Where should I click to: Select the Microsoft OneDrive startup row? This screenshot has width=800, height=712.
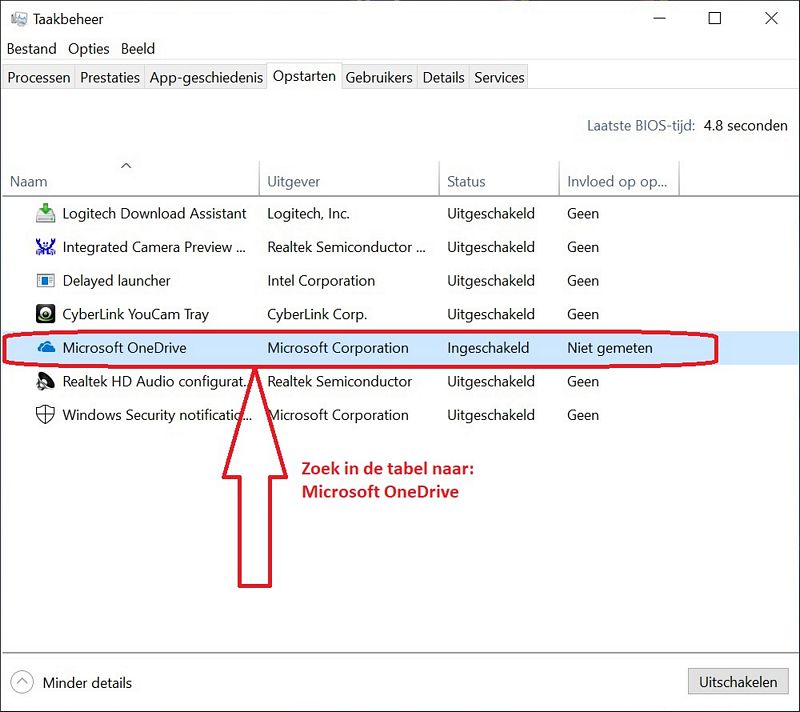[400, 348]
